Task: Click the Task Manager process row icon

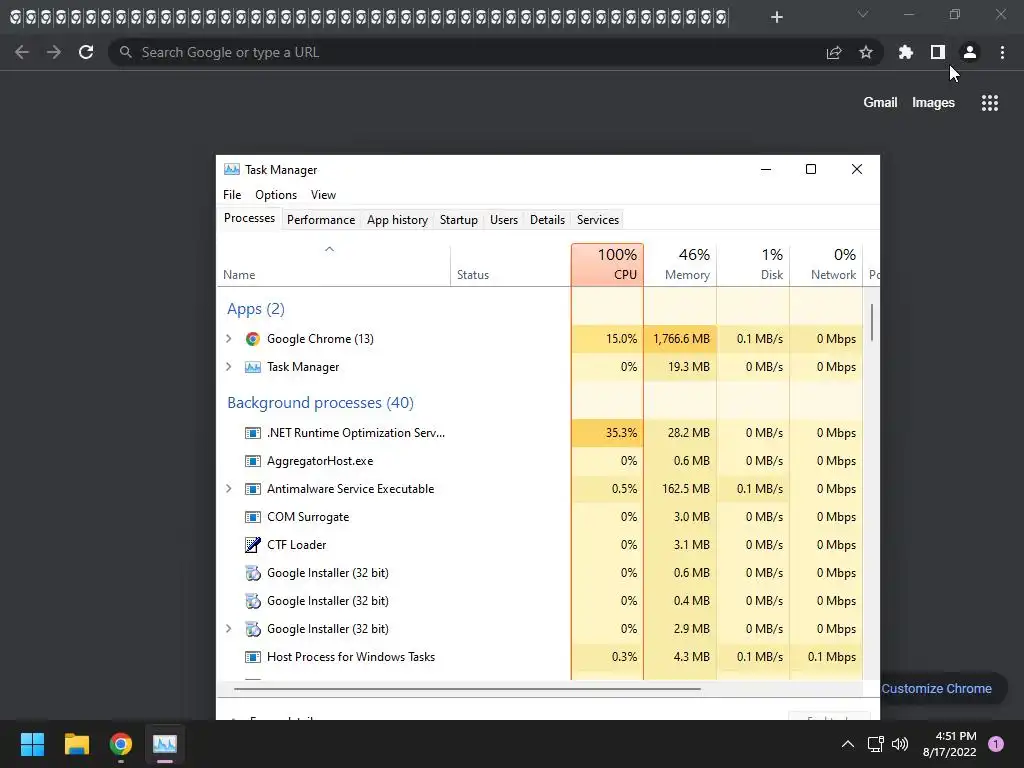Action: click(x=253, y=367)
